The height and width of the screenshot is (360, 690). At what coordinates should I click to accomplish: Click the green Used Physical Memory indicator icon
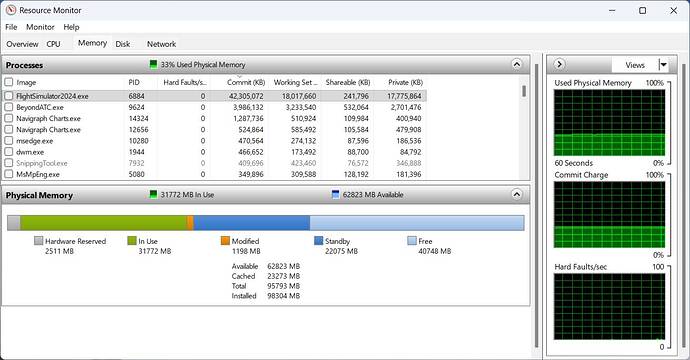(x=153, y=65)
